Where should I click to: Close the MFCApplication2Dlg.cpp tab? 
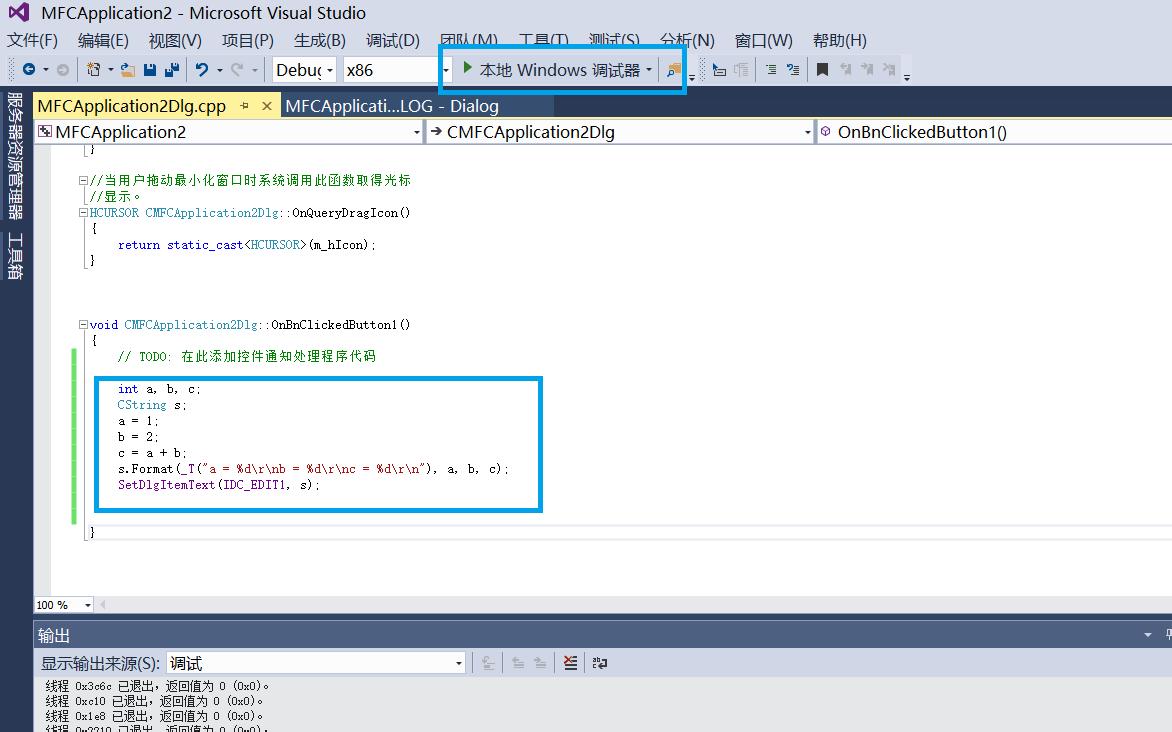265,105
